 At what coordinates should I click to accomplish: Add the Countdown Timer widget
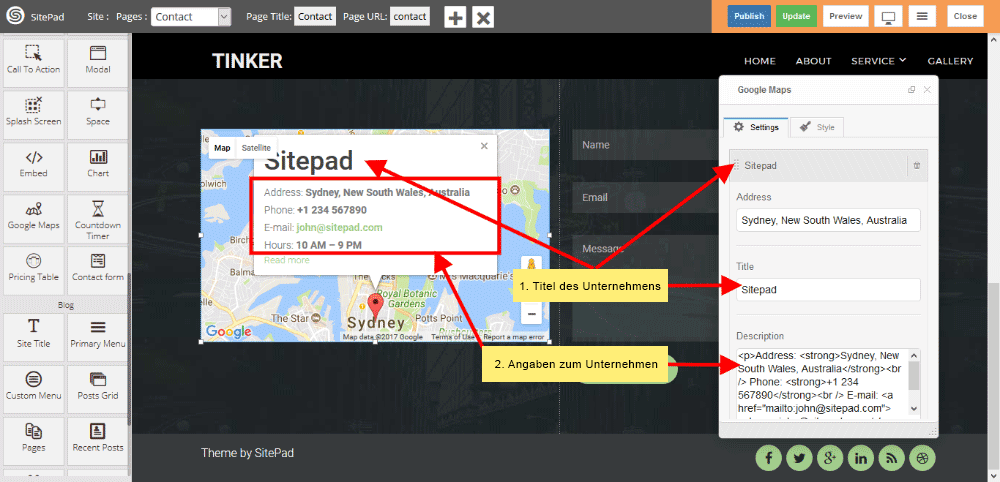coord(98,219)
